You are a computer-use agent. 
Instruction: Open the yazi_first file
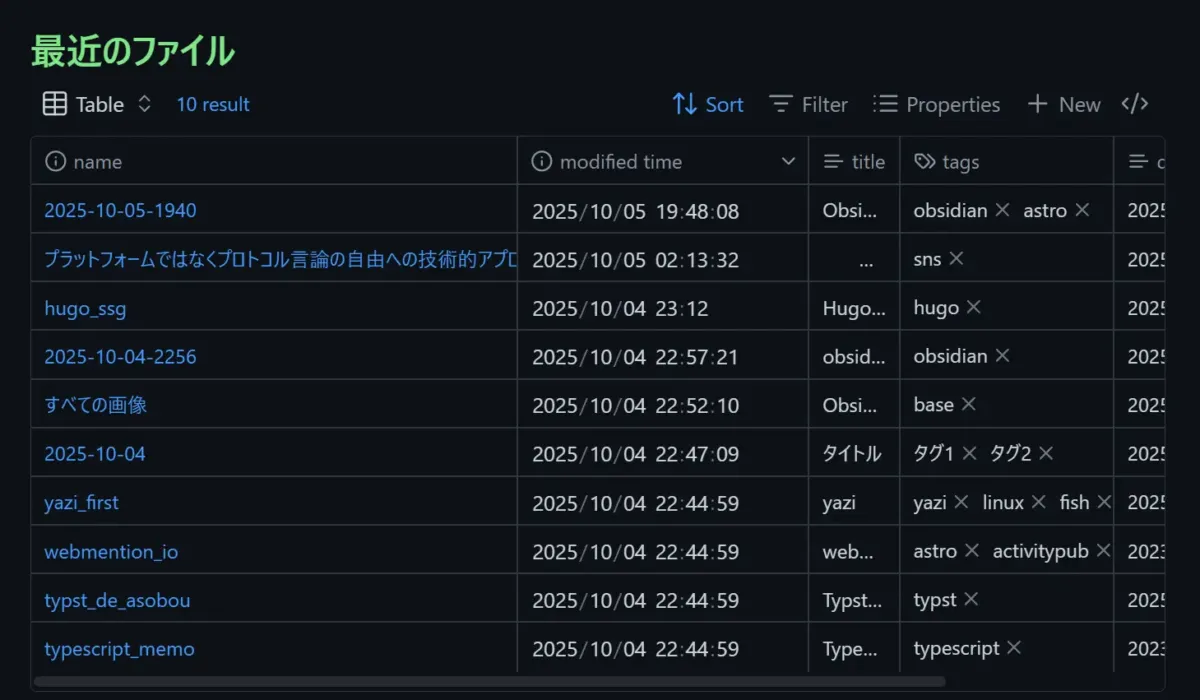(x=81, y=502)
